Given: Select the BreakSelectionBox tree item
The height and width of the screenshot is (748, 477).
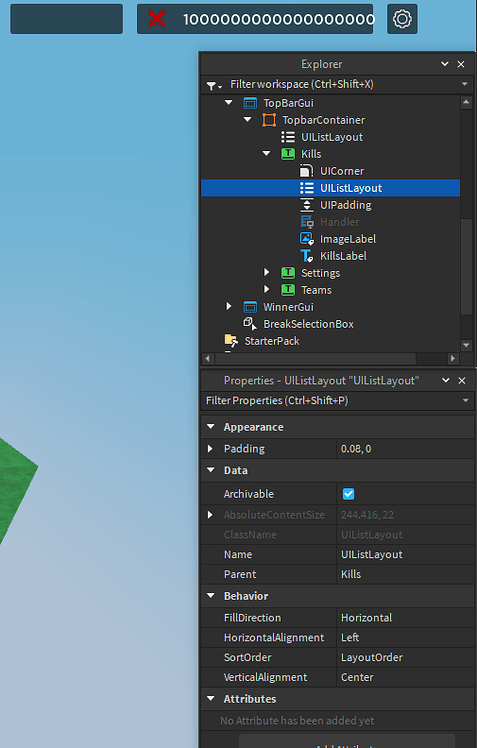Looking at the screenshot, I should pos(308,324).
